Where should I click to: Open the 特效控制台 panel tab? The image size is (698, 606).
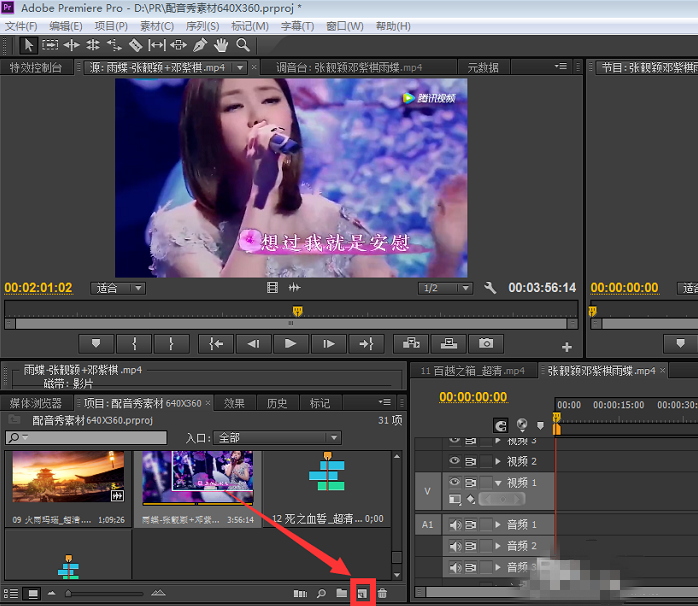pyautogui.click(x=35, y=67)
